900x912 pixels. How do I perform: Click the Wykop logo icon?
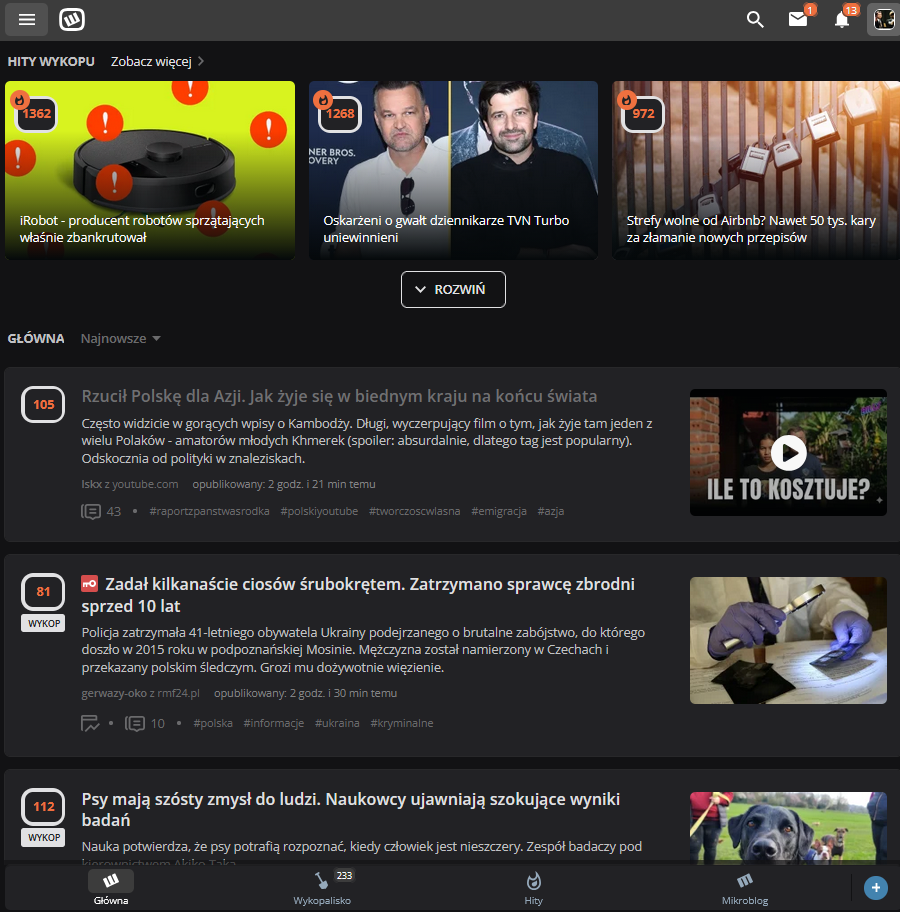(72, 19)
